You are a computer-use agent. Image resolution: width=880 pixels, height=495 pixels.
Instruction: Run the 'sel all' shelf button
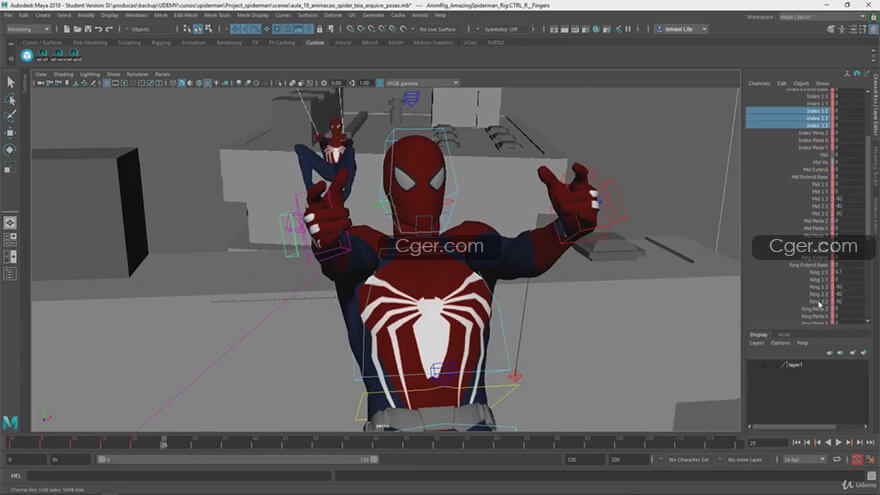(x=43, y=55)
